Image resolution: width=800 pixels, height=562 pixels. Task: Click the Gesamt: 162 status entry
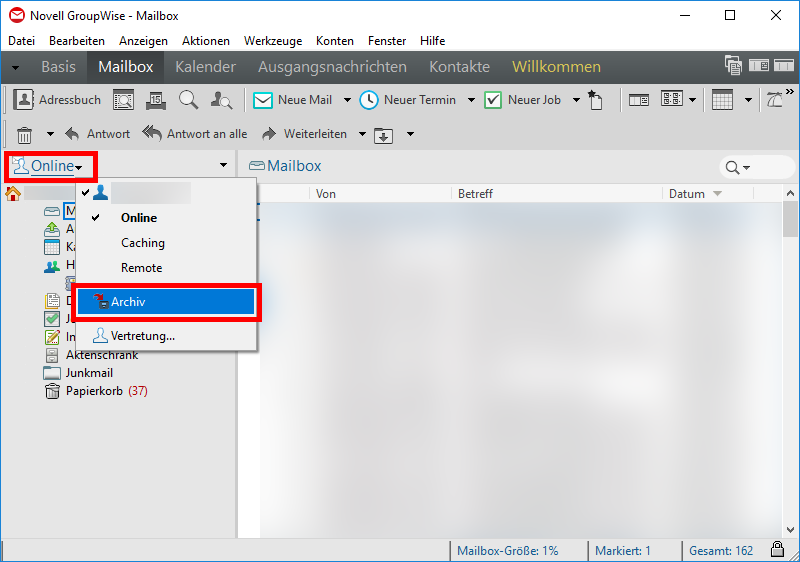coord(721,551)
